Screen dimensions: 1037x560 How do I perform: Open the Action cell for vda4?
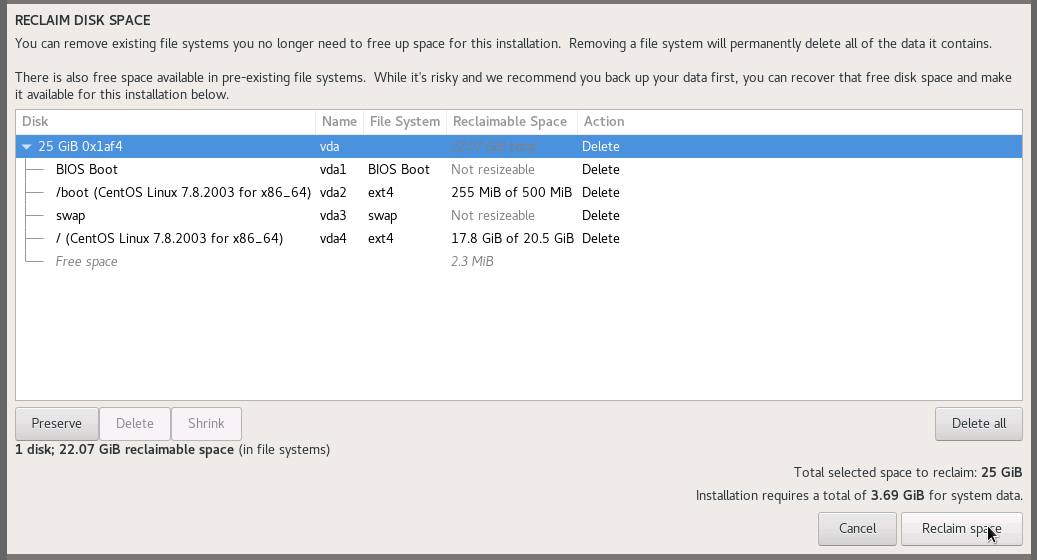pyautogui.click(x=601, y=239)
